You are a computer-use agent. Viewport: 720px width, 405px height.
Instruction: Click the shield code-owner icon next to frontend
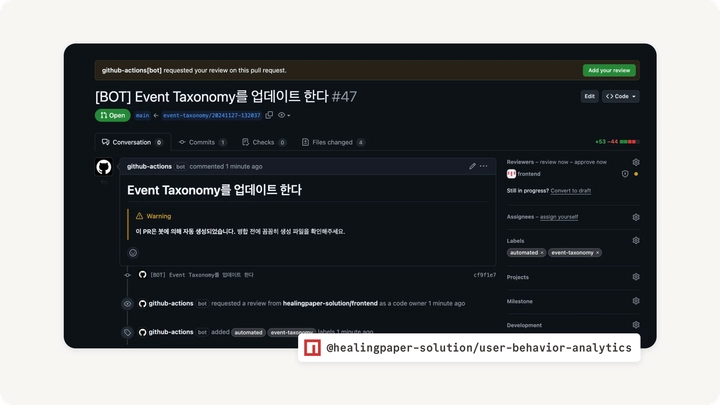(x=625, y=174)
